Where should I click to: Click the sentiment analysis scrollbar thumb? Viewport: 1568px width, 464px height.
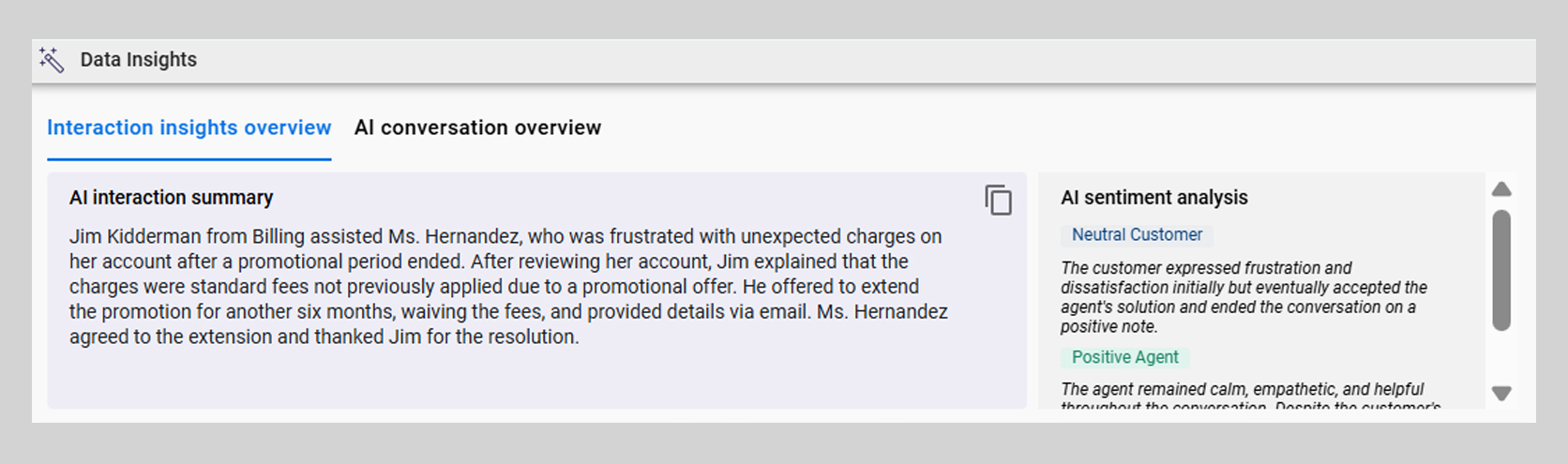point(1501,270)
